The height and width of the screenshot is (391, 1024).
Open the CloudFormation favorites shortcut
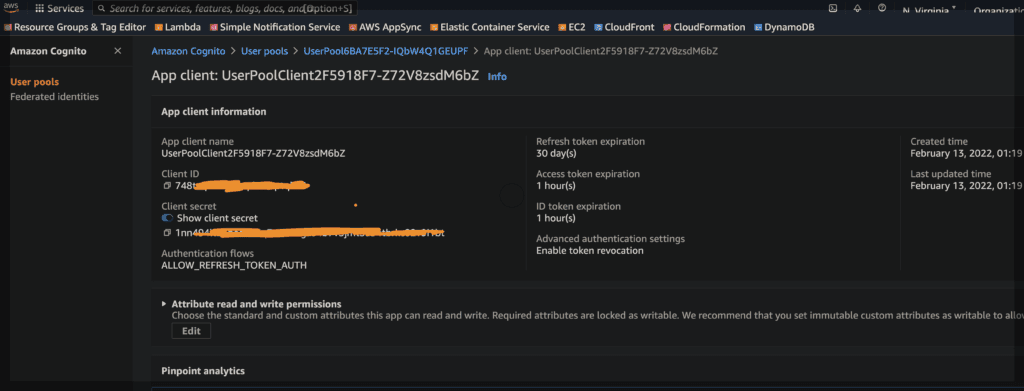pyautogui.click(x=704, y=27)
